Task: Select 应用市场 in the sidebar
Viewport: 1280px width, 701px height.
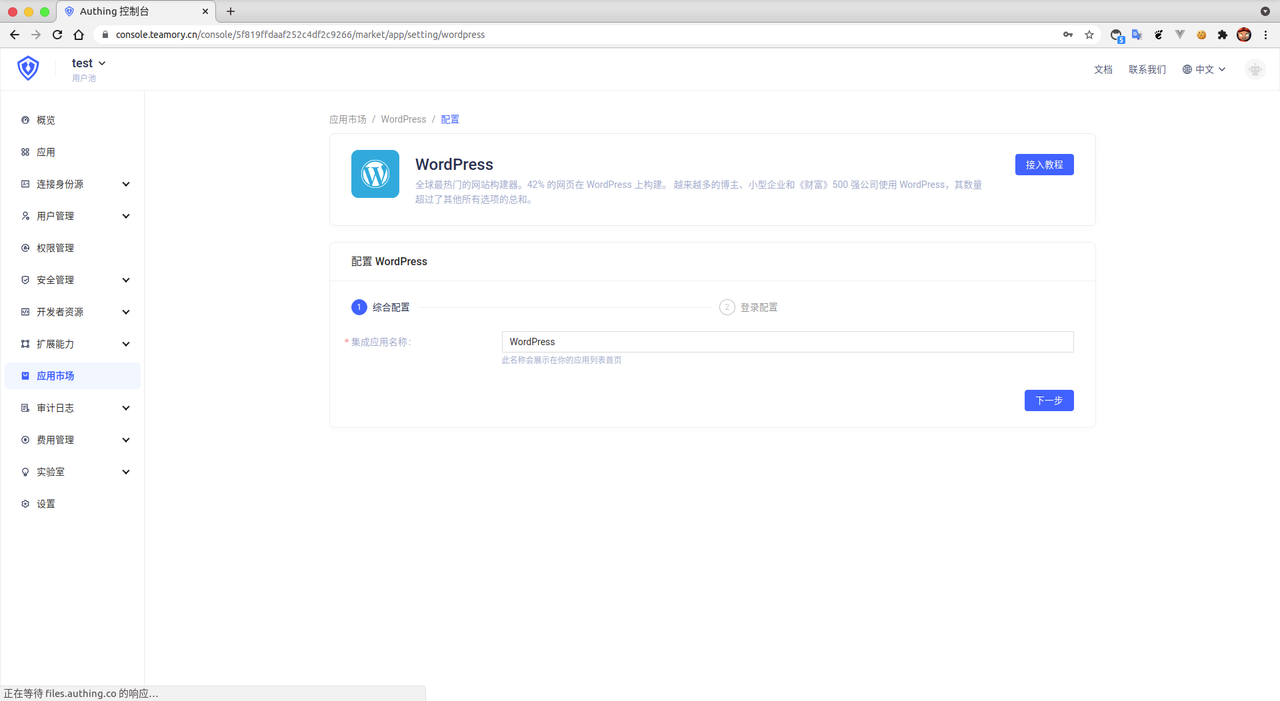Action: point(72,376)
